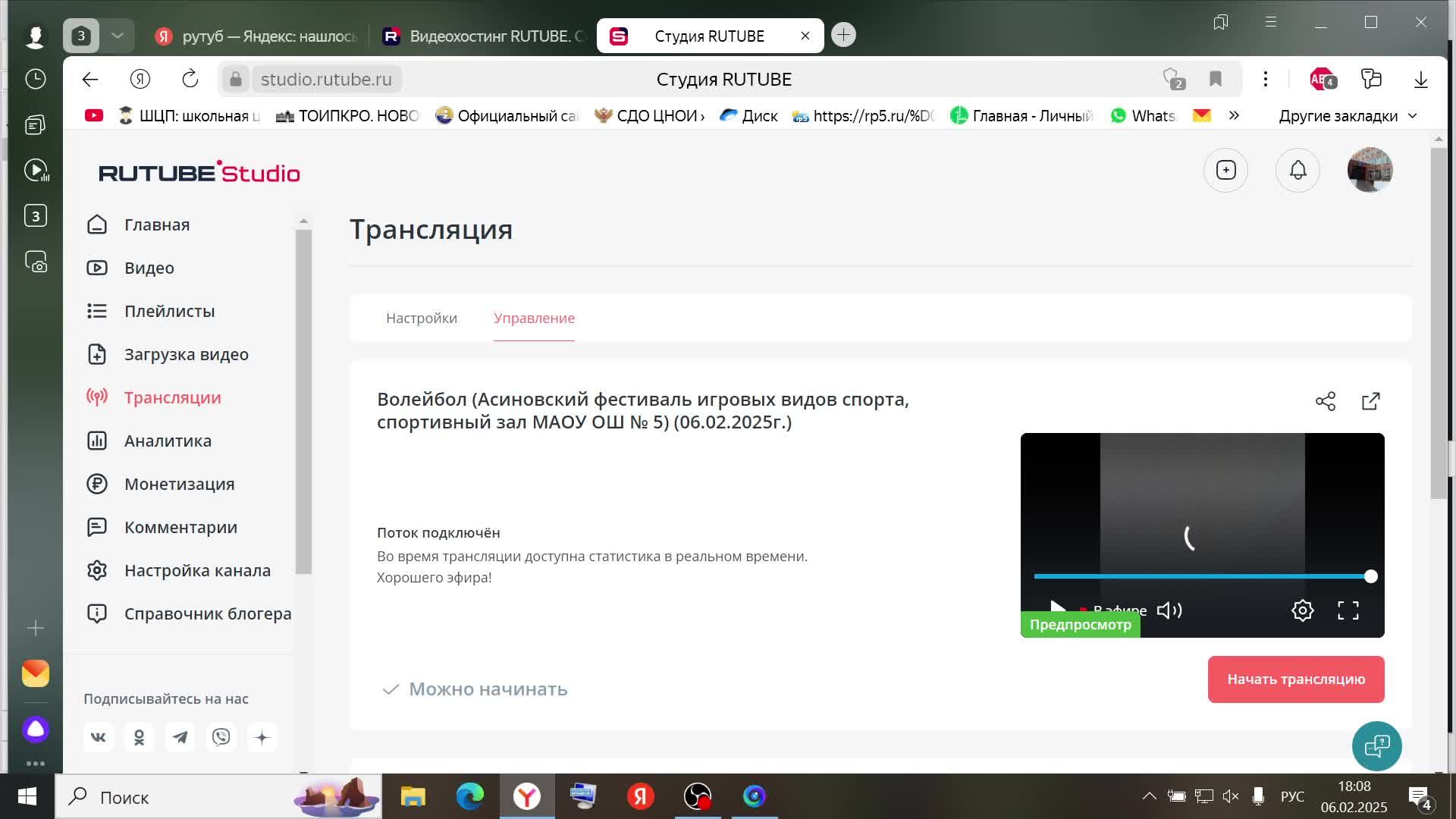Open the VK social link
This screenshot has height=819, width=1456.
pyautogui.click(x=99, y=737)
